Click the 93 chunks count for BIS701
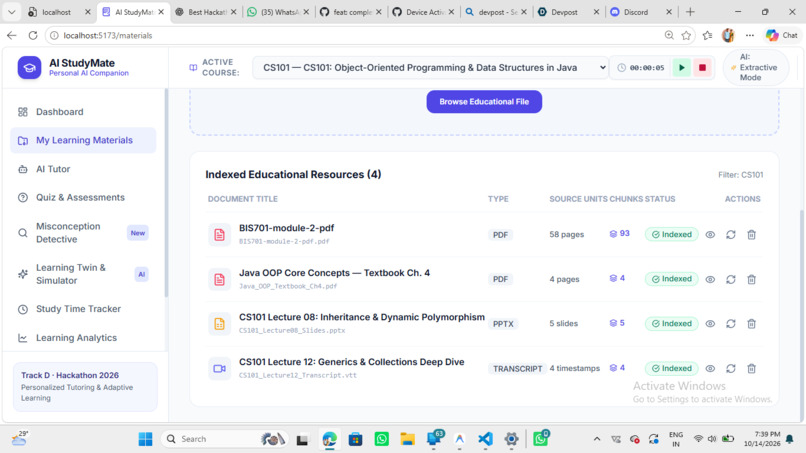This screenshot has height=453, width=806. point(619,233)
